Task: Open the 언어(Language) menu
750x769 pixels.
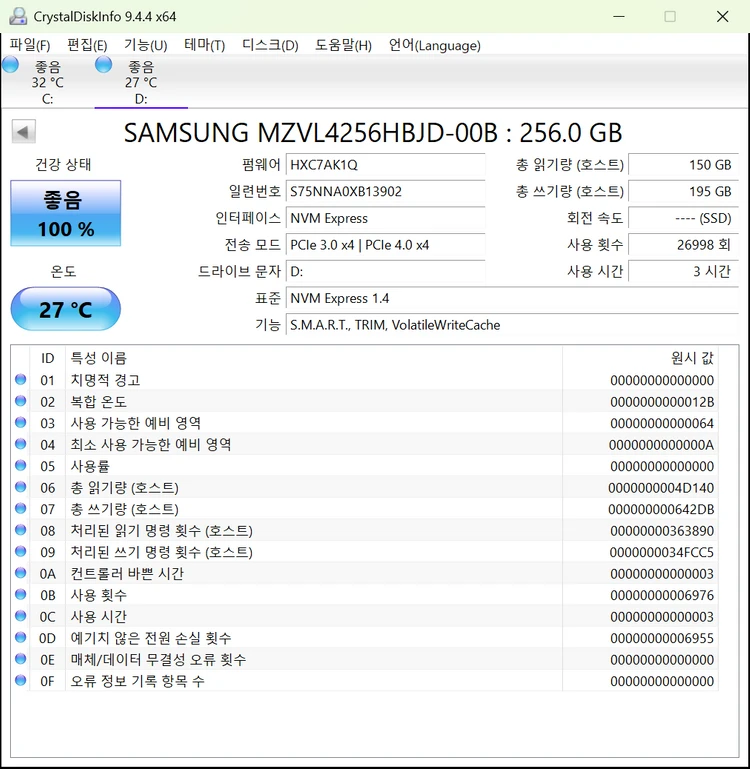Action: [435, 45]
